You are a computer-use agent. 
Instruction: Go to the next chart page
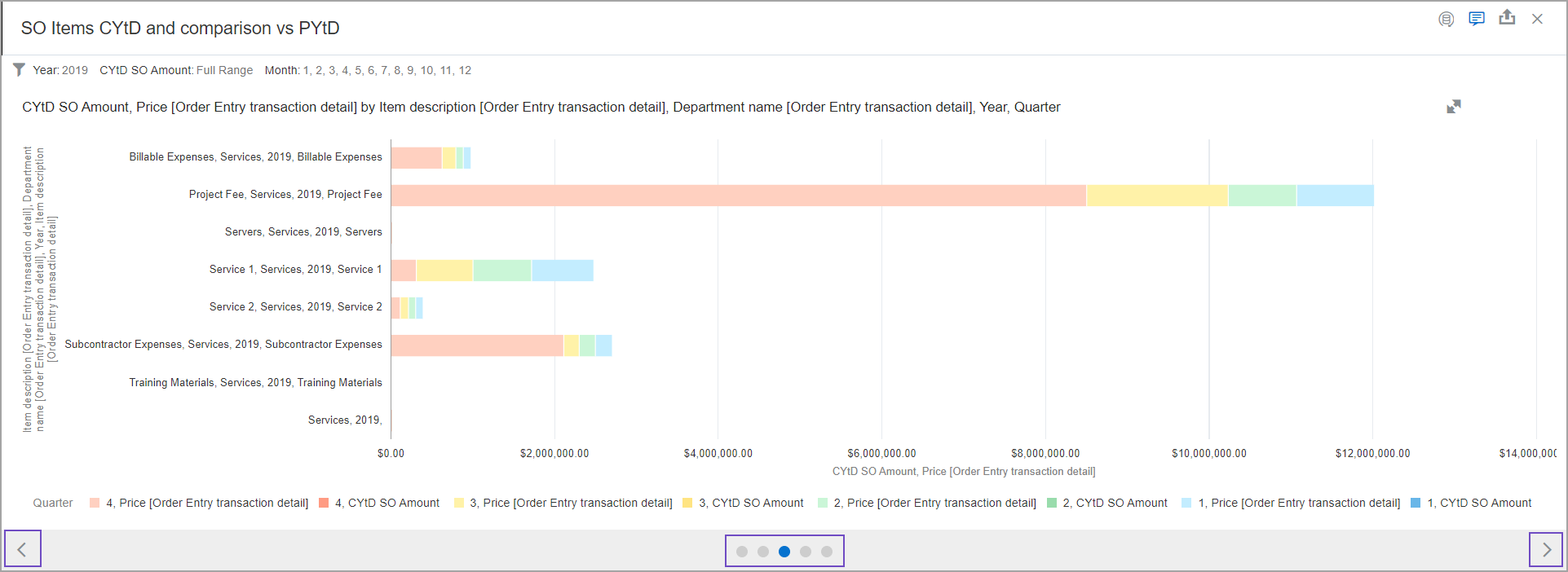point(1546,550)
